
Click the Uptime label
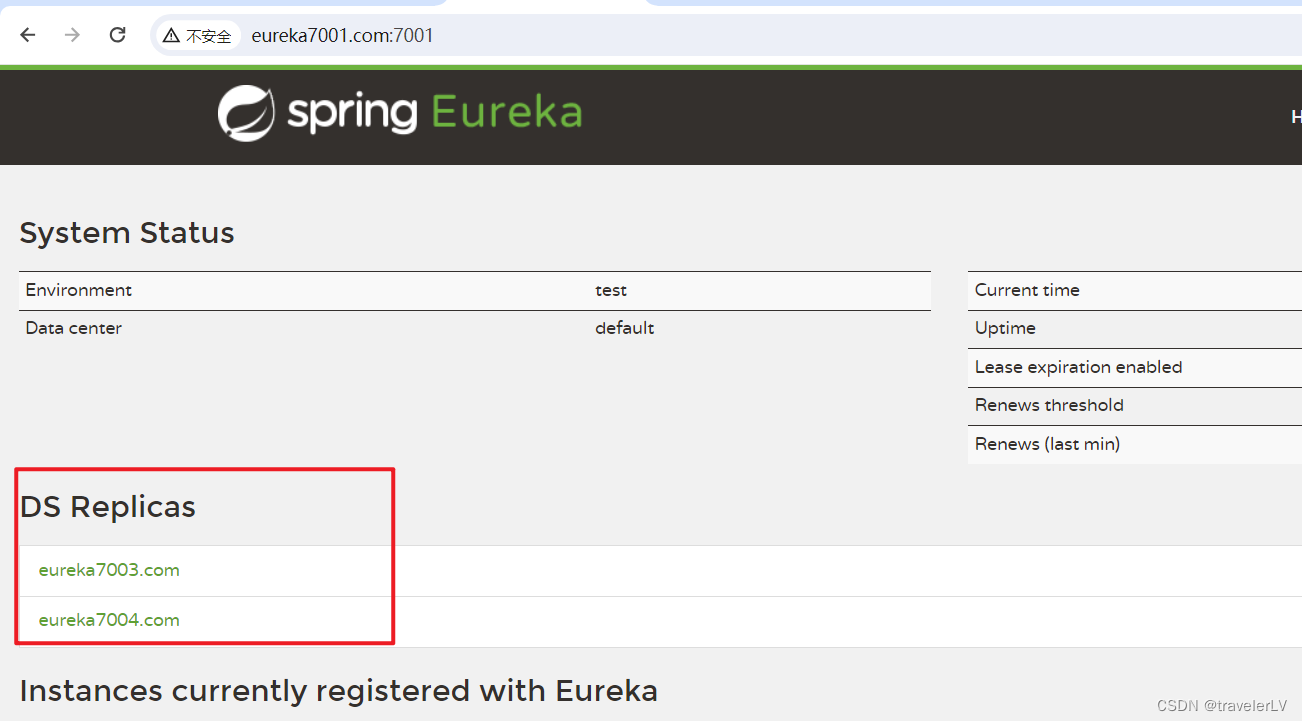(1005, 328)
